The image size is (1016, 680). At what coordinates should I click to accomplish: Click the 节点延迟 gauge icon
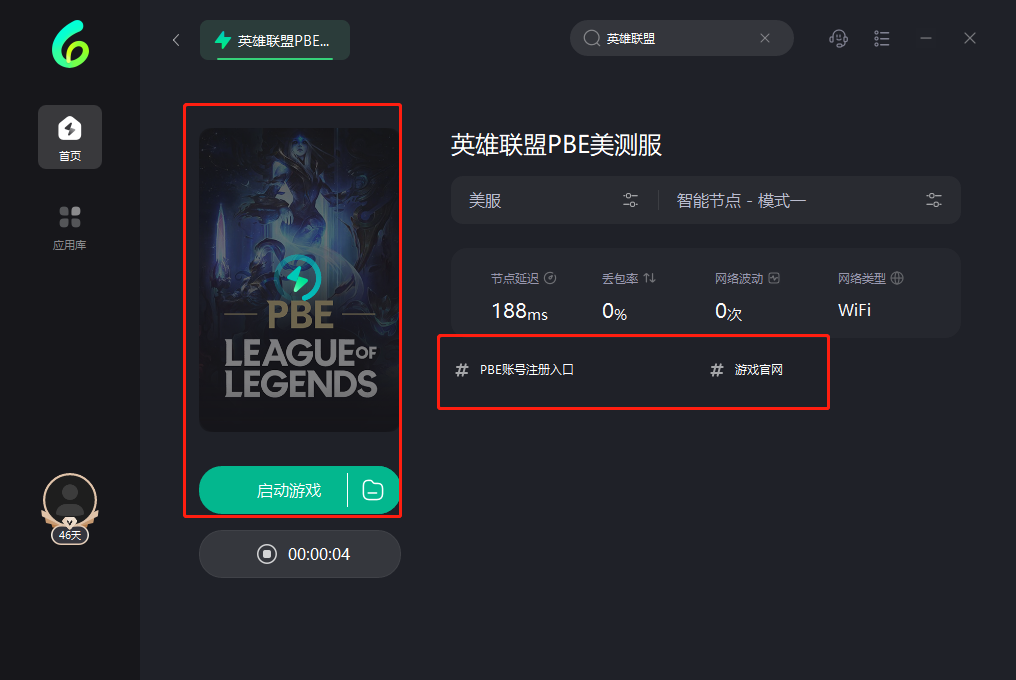click(550, 278)
